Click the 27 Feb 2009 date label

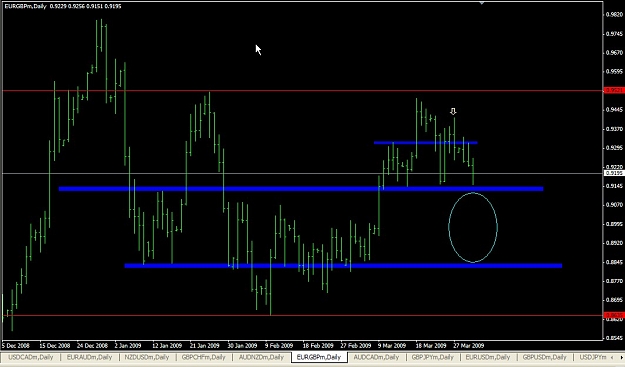356,345
